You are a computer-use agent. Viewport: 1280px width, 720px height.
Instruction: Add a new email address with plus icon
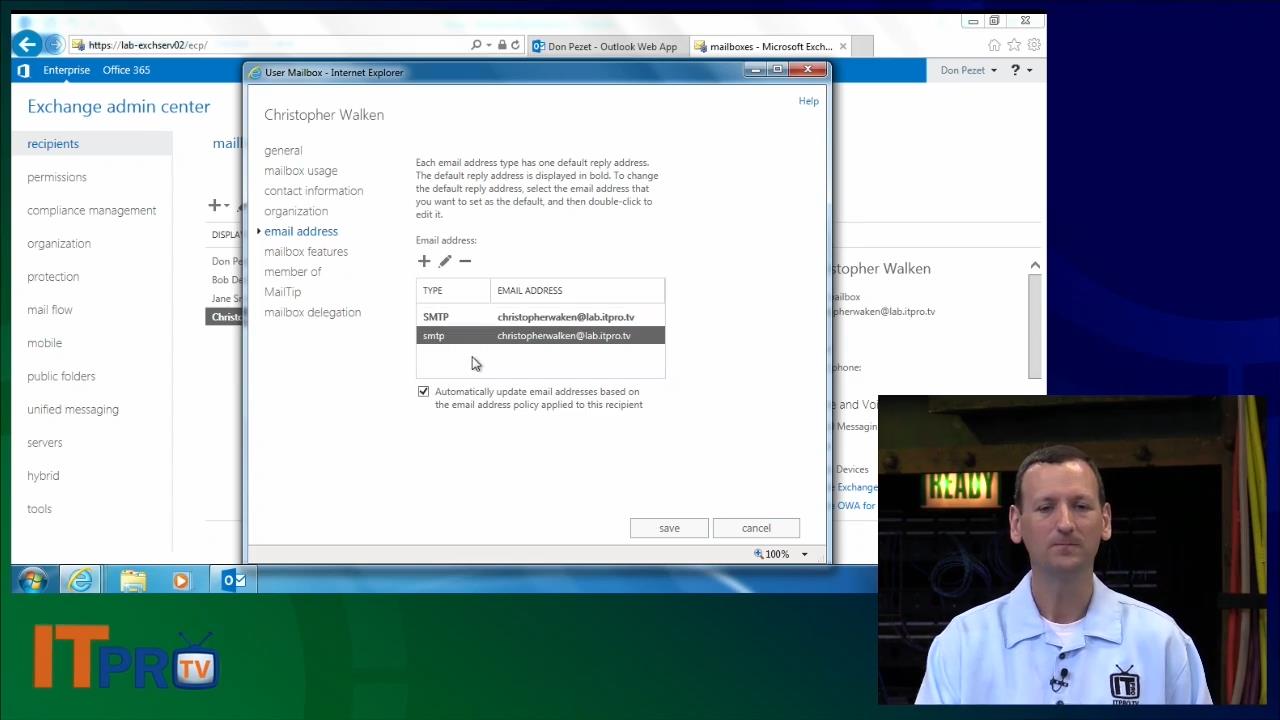pos(424,261)
